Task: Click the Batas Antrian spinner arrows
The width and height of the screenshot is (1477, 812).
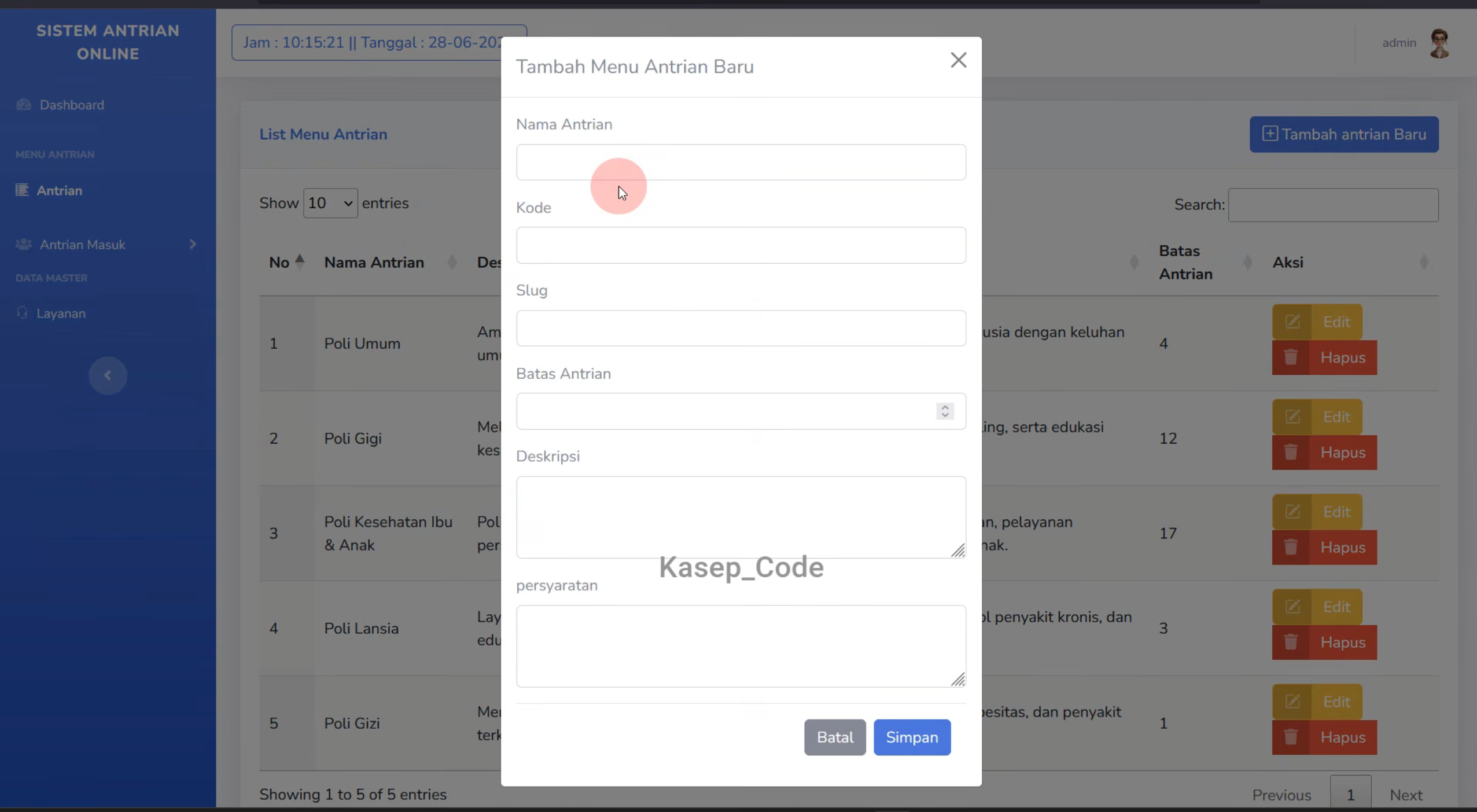Action: tap(945, 411)
